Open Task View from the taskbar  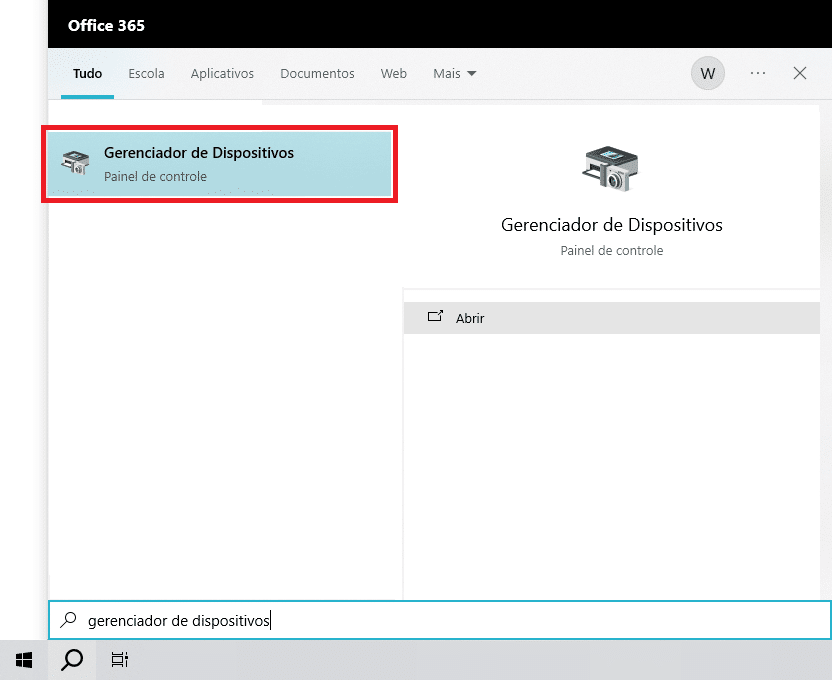coord(119,660)
